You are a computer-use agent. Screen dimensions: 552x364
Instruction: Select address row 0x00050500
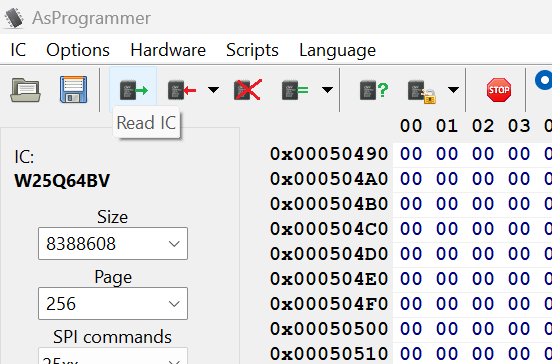click(x=329, y=329)
